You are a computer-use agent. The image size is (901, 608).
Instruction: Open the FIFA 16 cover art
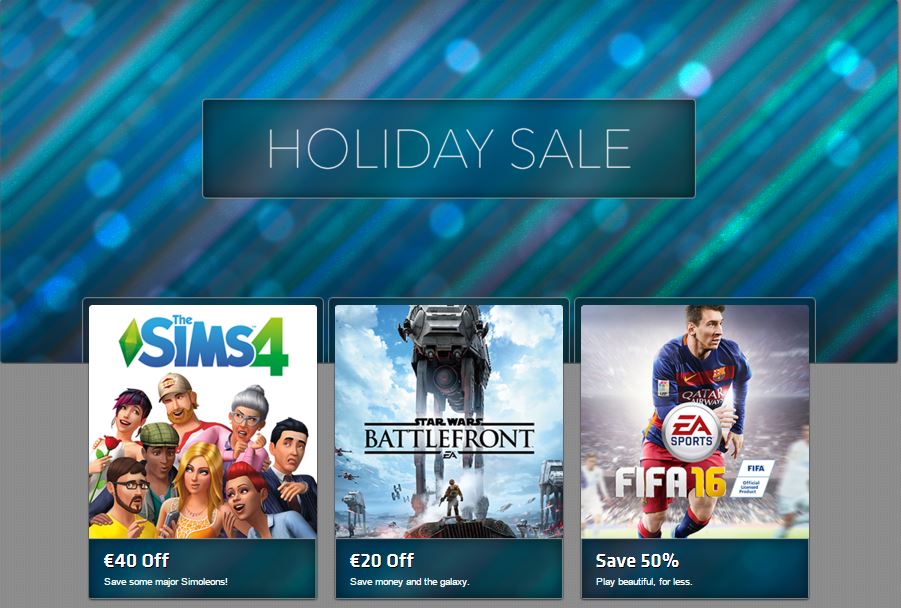coord(695,422)
